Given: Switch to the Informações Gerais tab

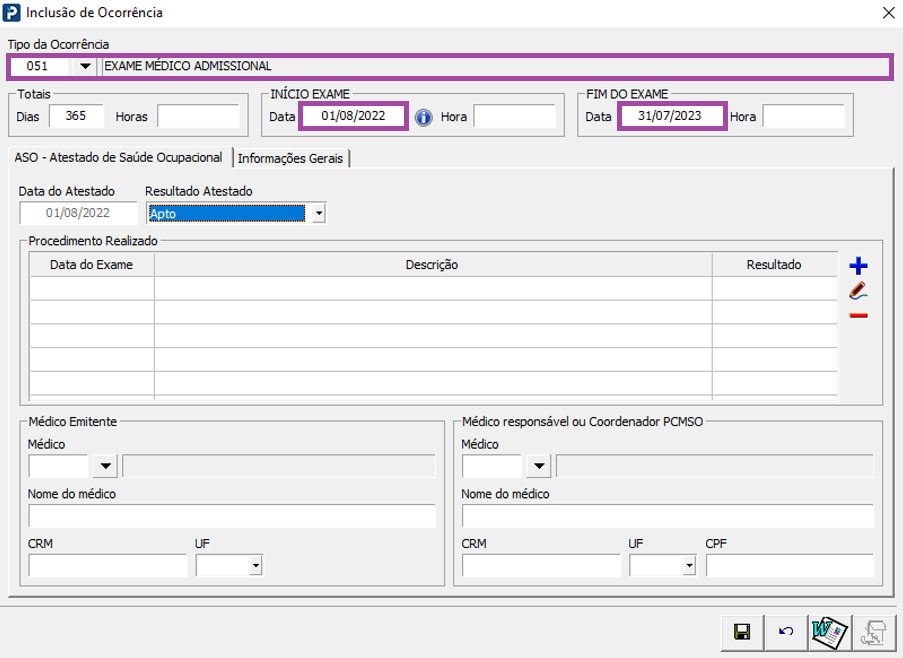Looking at the screenshot, I should pyautogui.click(x=291, y=158).
